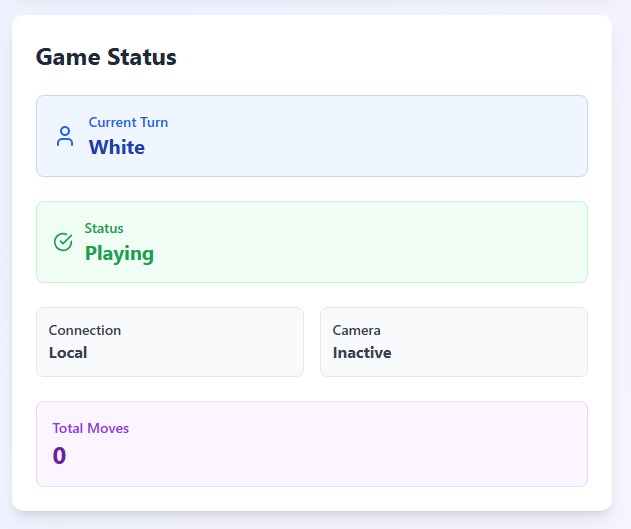Click the Playing status value
The image size is (631, 529).
pyautogui.click(x=119, y=254)
